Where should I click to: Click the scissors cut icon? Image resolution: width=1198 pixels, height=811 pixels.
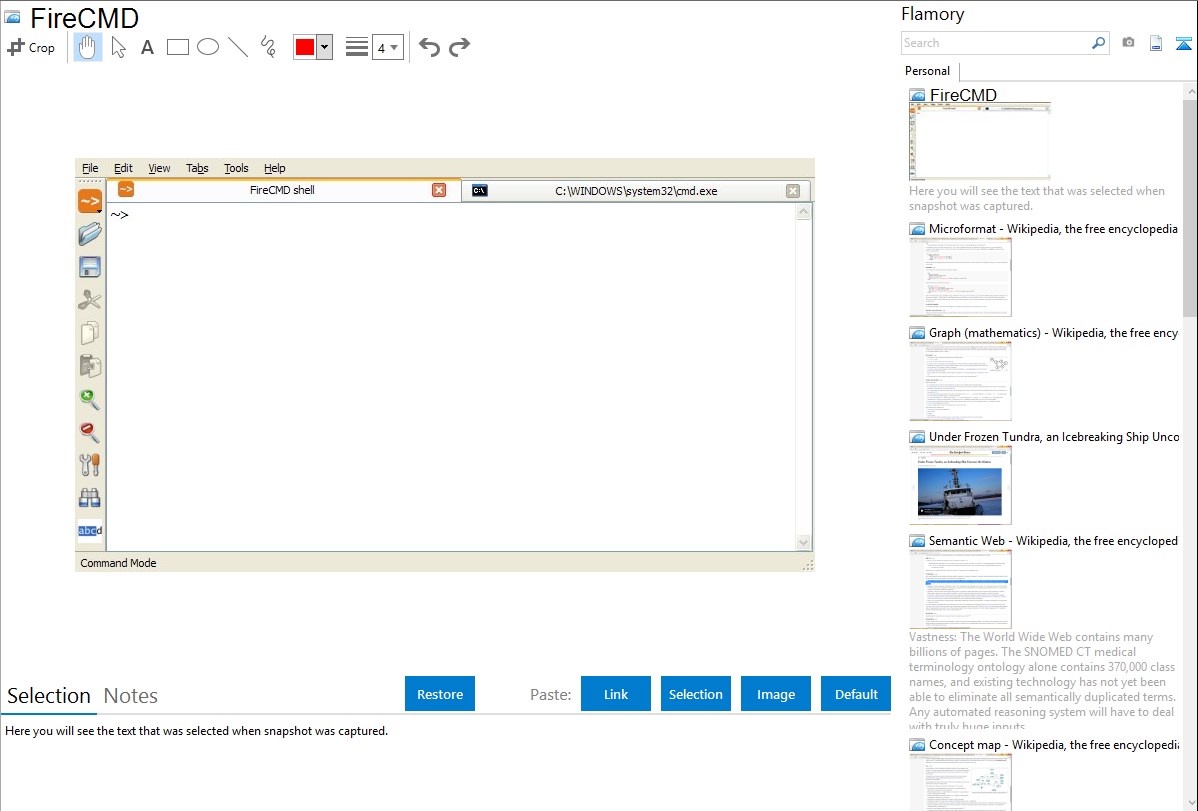[x=90, y=300]
